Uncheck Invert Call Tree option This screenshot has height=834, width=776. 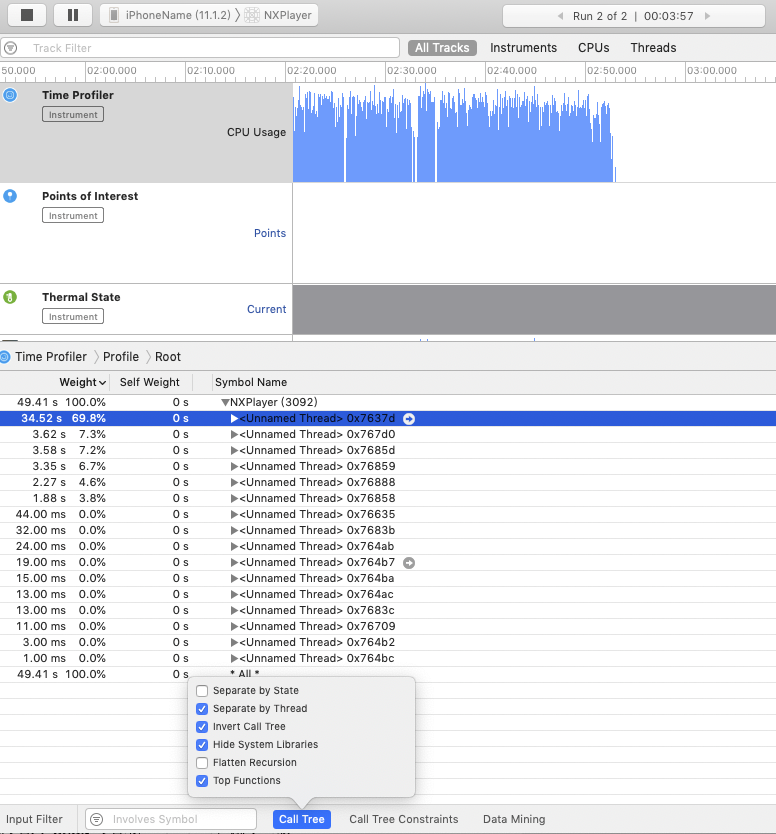[x=203, y=727]
